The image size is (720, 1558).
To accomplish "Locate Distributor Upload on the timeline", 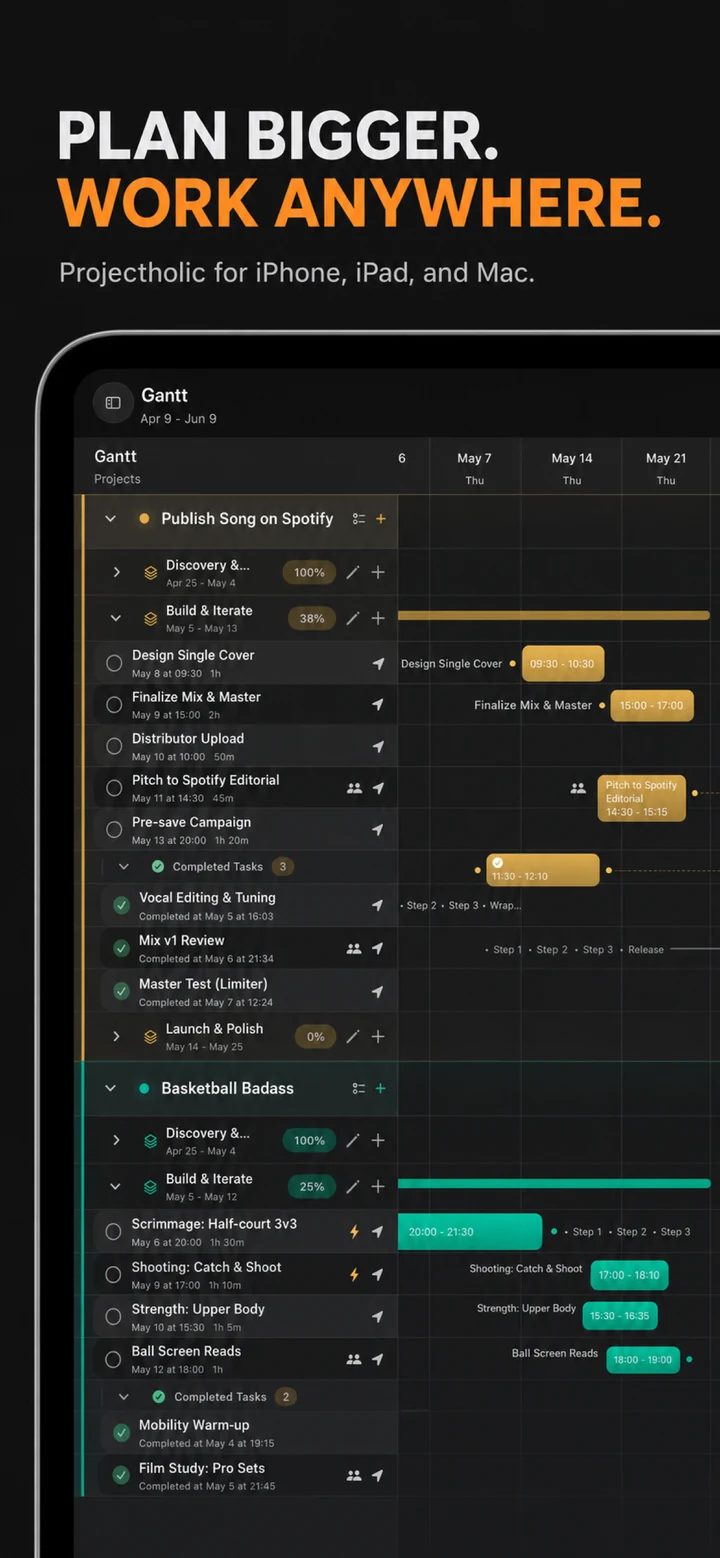I will (378, 747).
